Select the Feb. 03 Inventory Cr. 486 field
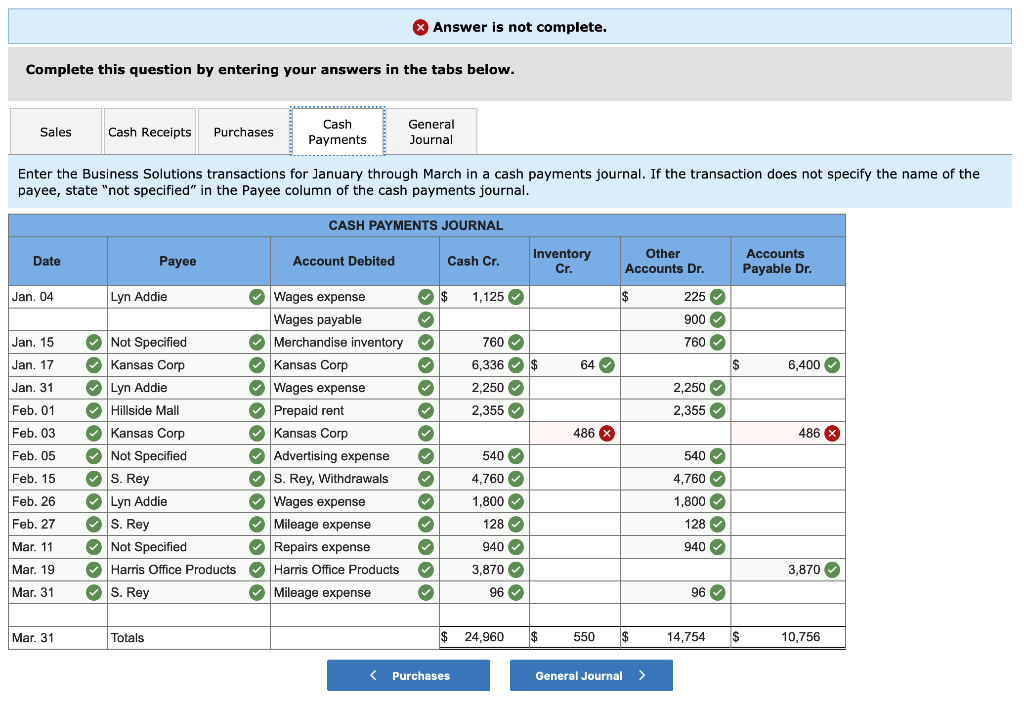 click(575, 434)
